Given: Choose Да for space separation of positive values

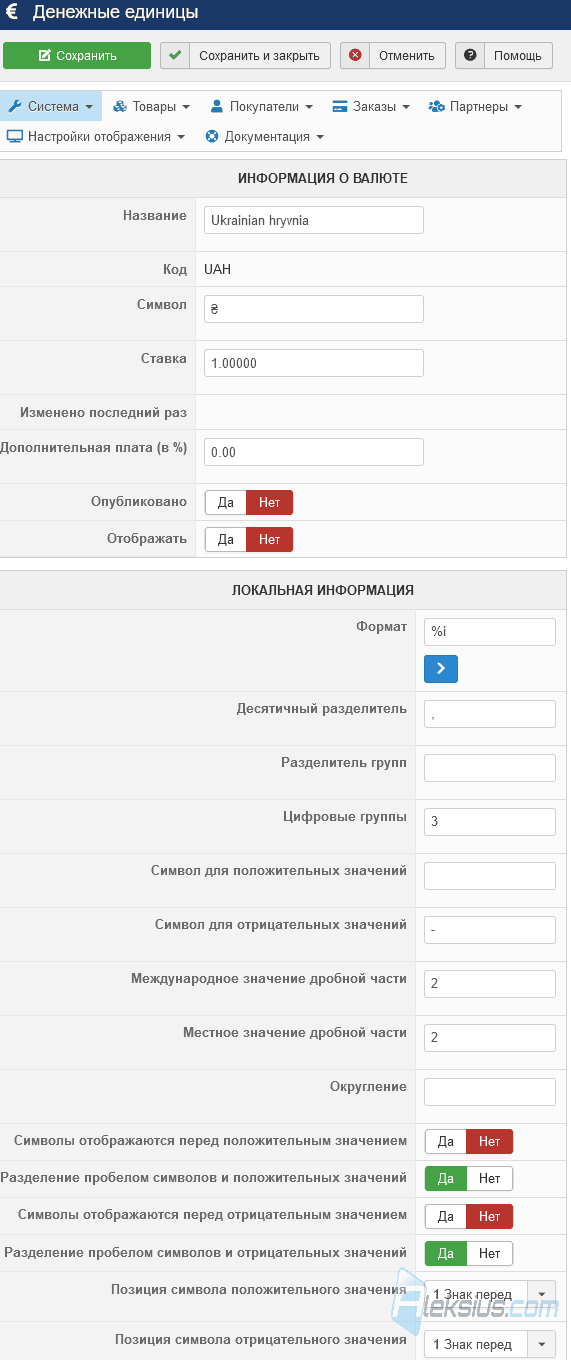Looking at the screenshot, I should 446,1179.
